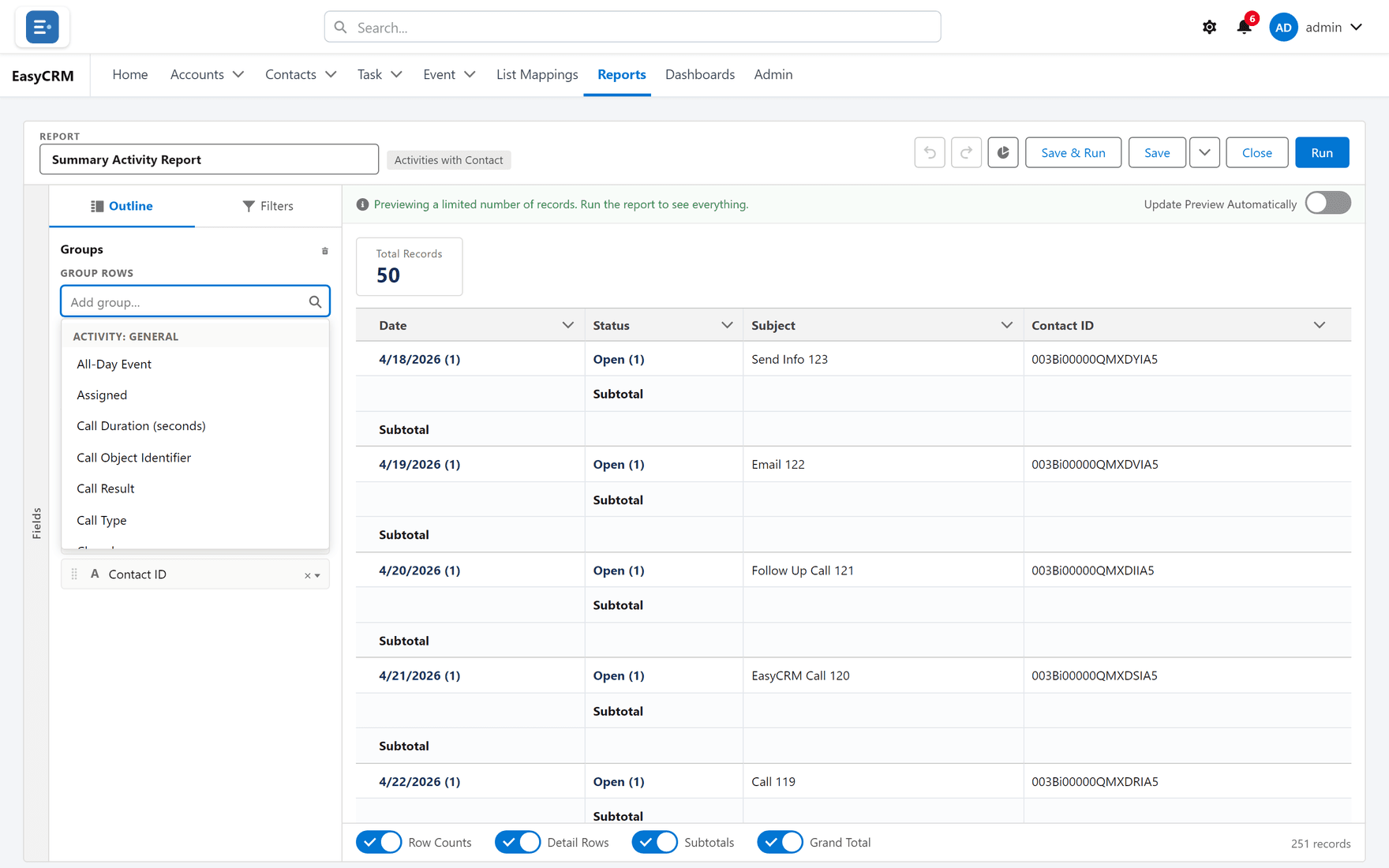Select Call Result from the group list
The height and width of the screenshot is (868, 1389).
[195, 488]
